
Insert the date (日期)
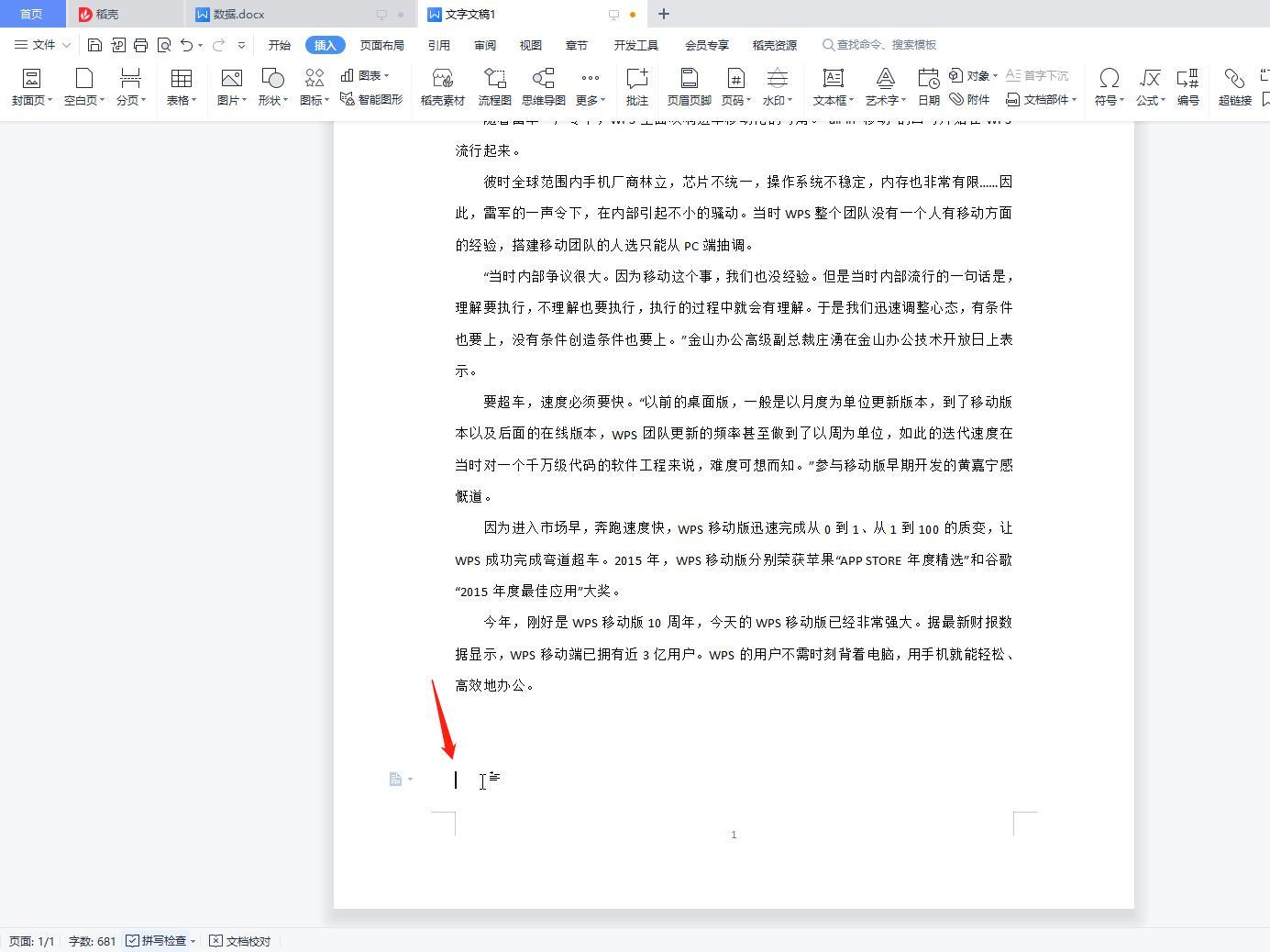point(928,87)
